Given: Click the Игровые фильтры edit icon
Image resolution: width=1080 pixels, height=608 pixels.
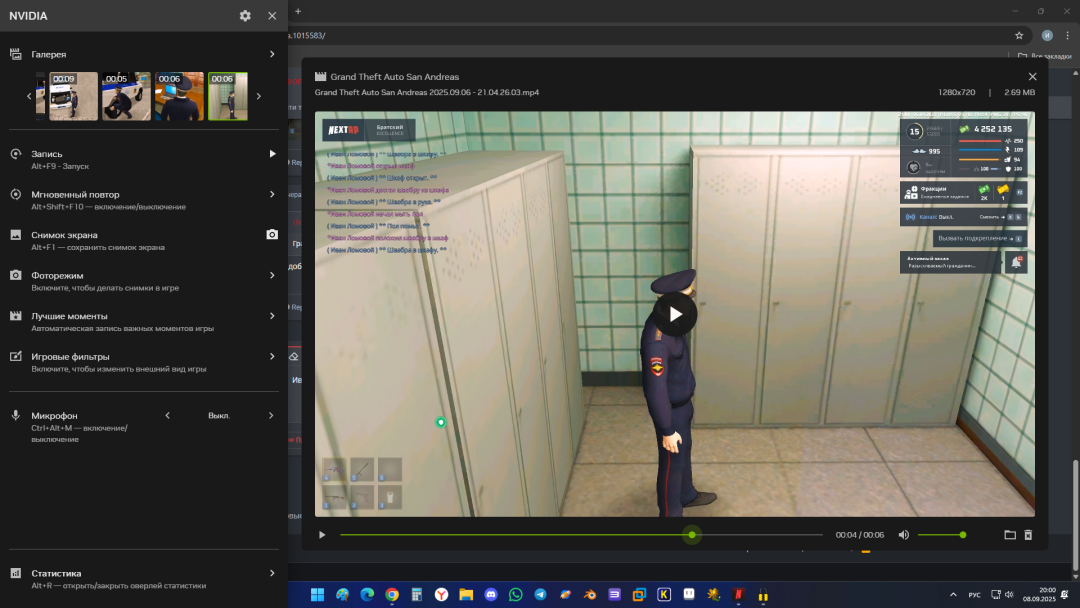Looking at the screenshot, I should pos(16,357).
